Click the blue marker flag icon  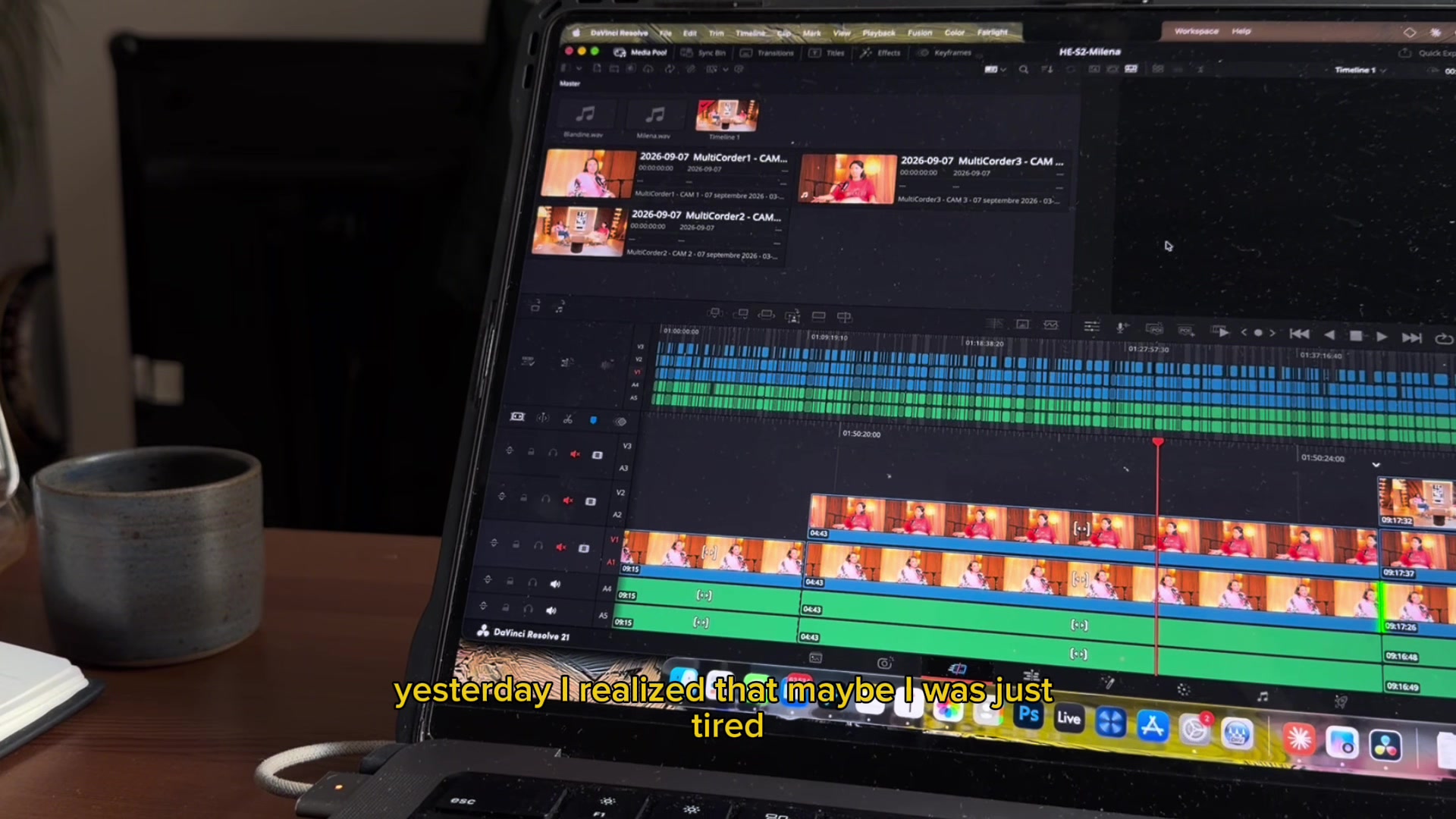click(593, 419)
